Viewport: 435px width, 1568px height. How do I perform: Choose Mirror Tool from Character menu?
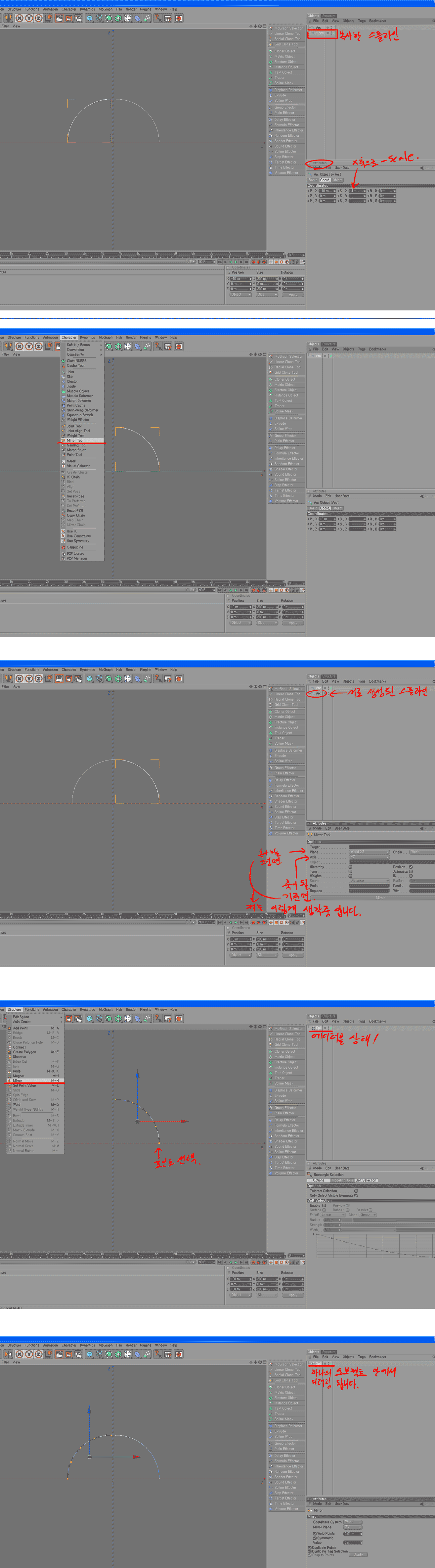coord(81,440)
